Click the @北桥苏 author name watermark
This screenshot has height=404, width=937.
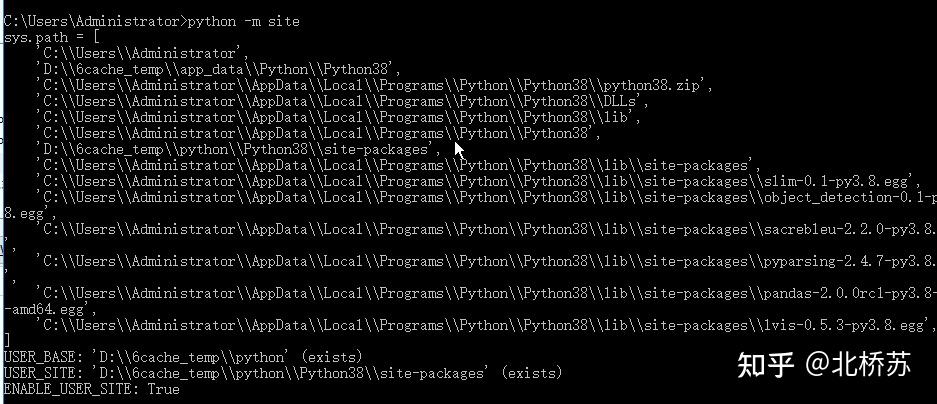point(859,364)
